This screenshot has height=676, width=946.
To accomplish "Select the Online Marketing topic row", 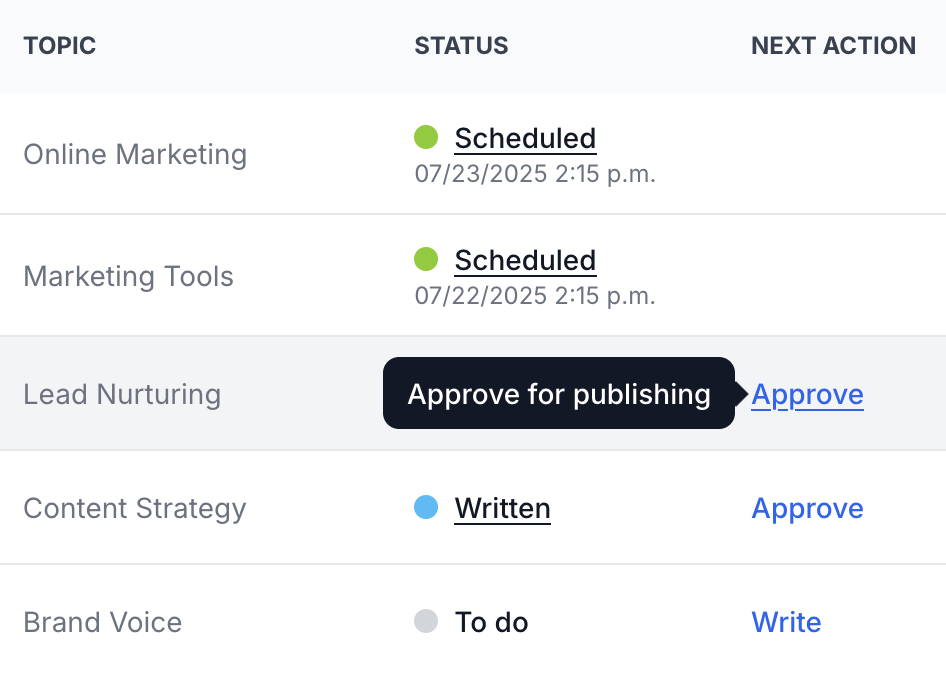I will pos(135,154).
